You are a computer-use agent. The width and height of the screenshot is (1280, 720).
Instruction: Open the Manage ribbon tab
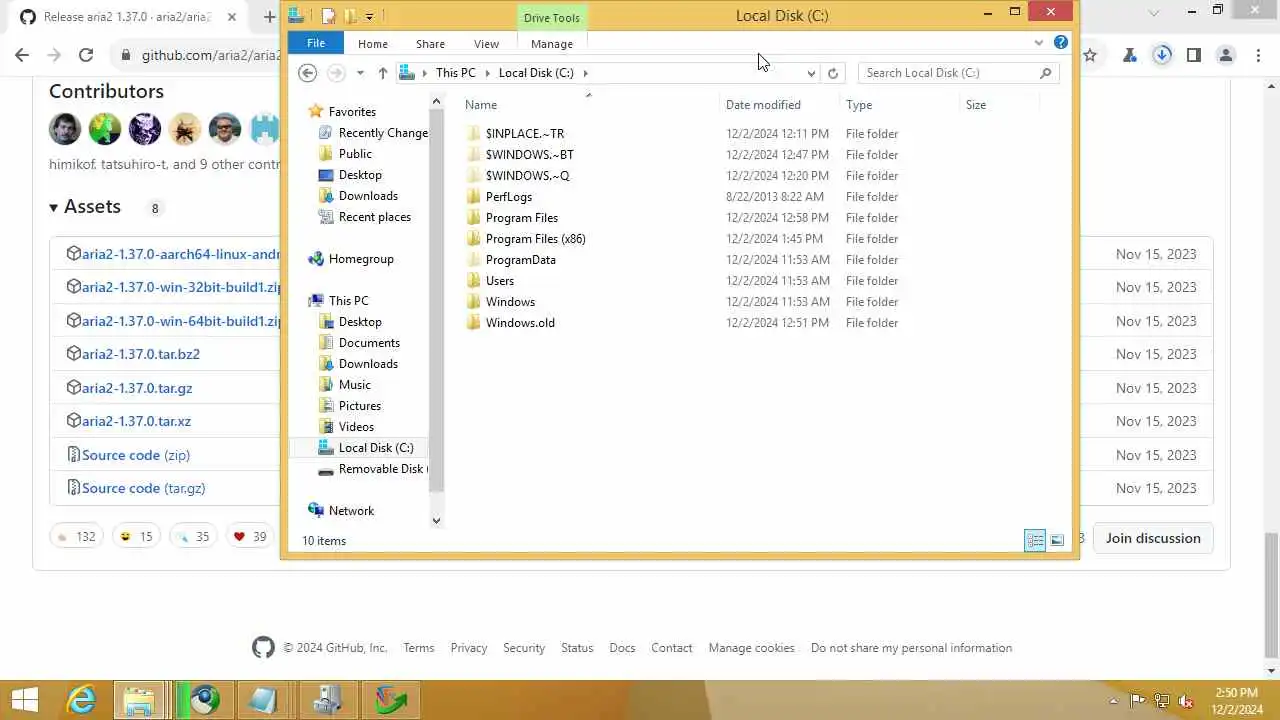pos(552,44)
